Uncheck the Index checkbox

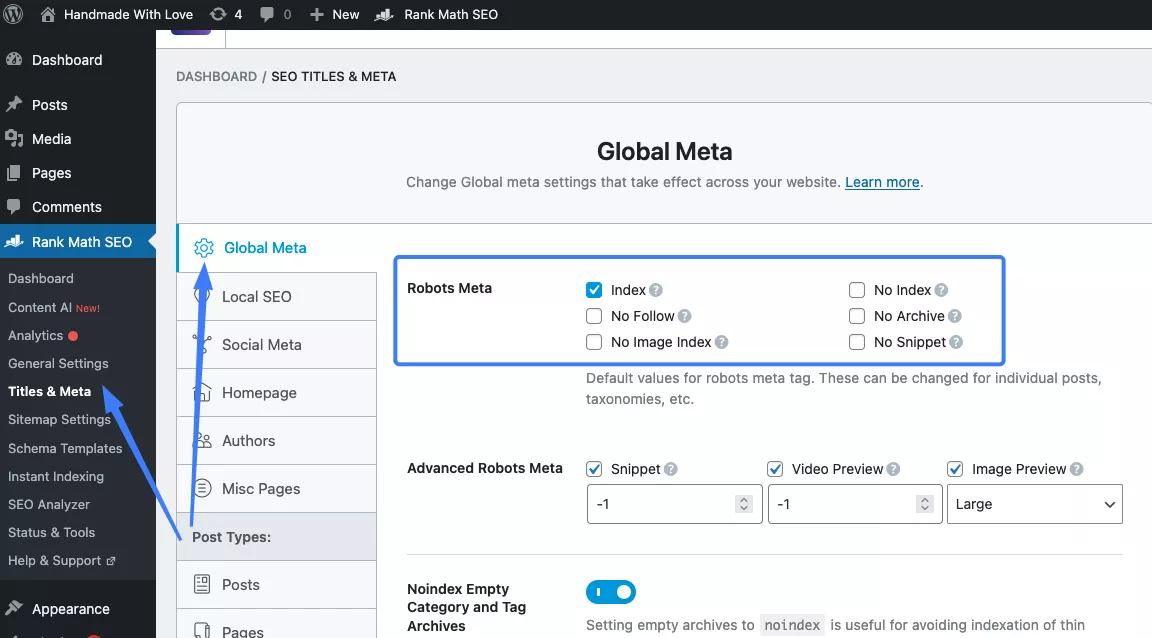pyautogui.click(x=594, y=290)
